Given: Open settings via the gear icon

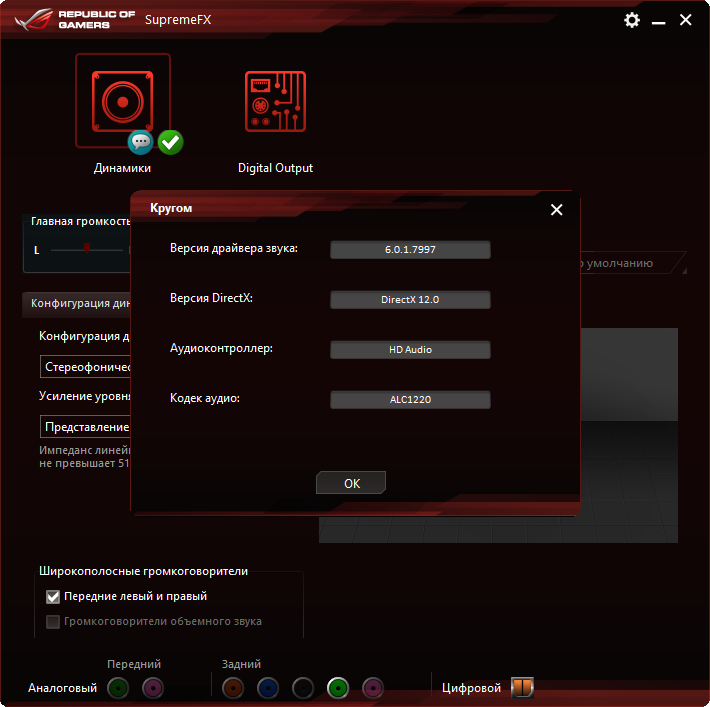Looking at the screenshot, I should coord(632,20).
